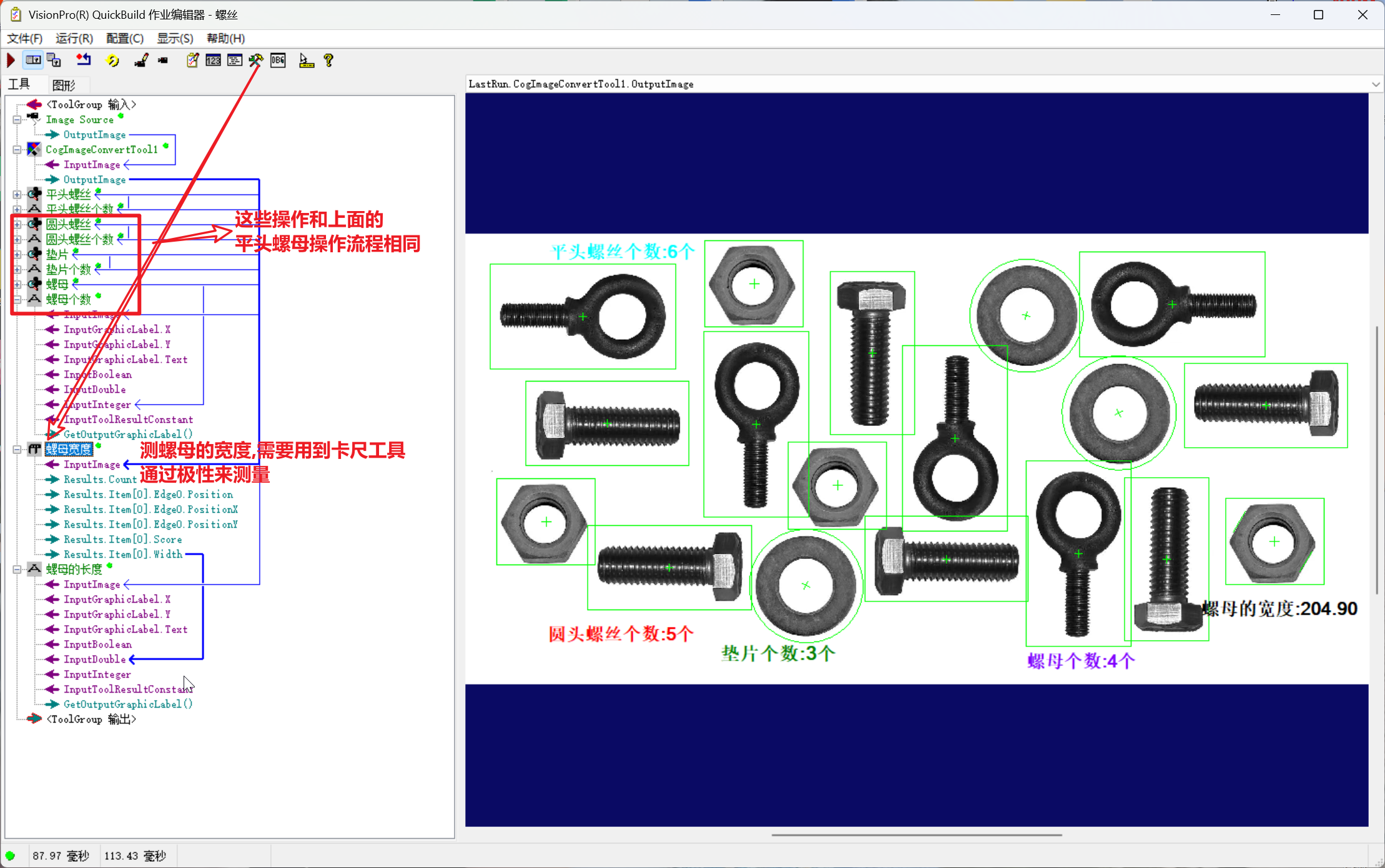Click the yellow circular re-run arrow icon
Image resolution: width=1385 pixels, height=868 pixels.
tap(112, 61)
